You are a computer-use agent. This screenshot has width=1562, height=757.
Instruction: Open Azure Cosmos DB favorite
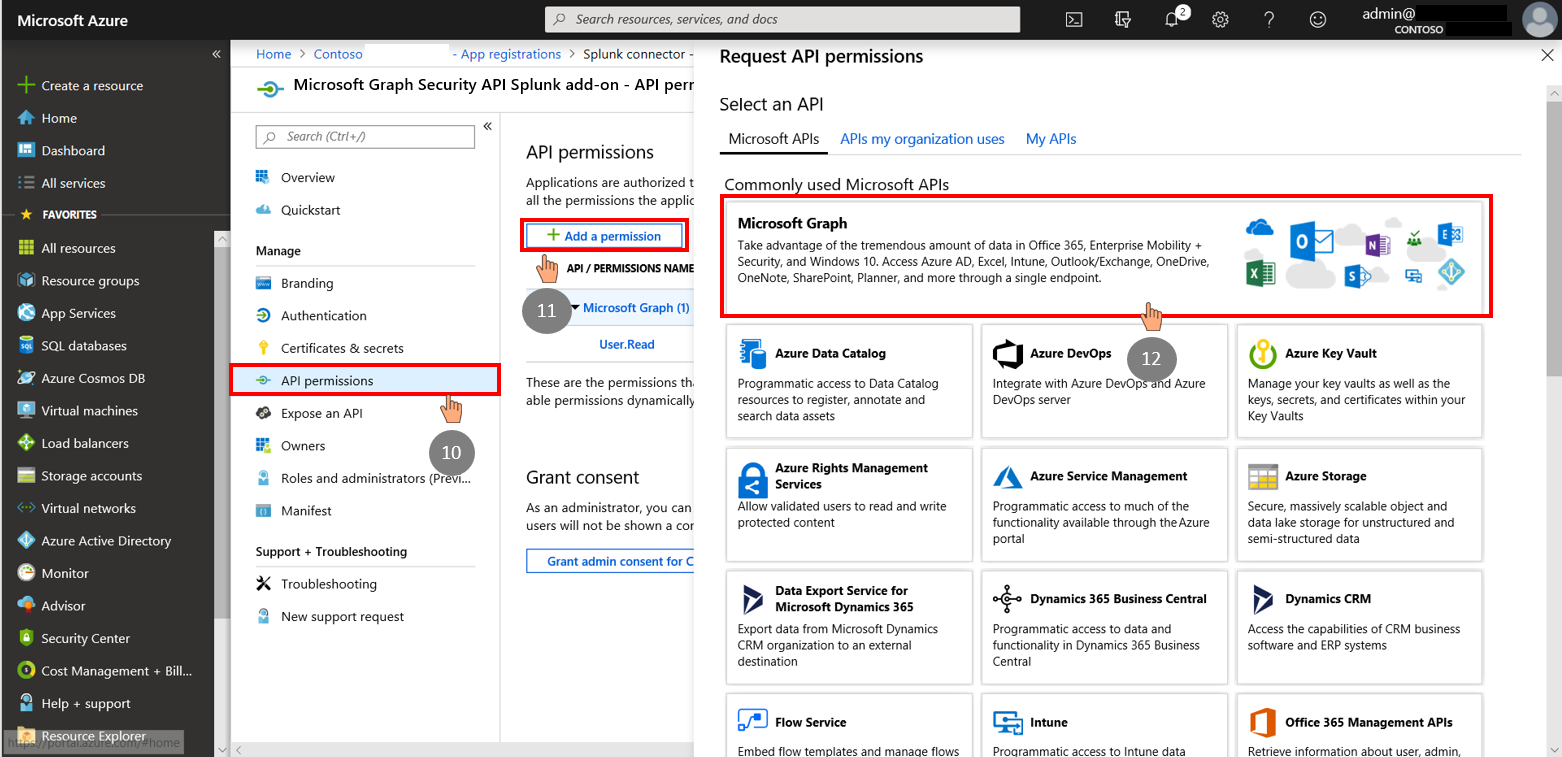point(93,378)
